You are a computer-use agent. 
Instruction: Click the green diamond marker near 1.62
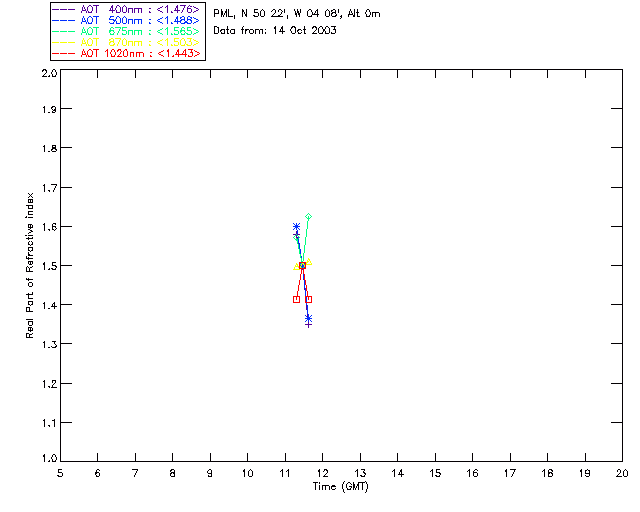pos(309,216)
